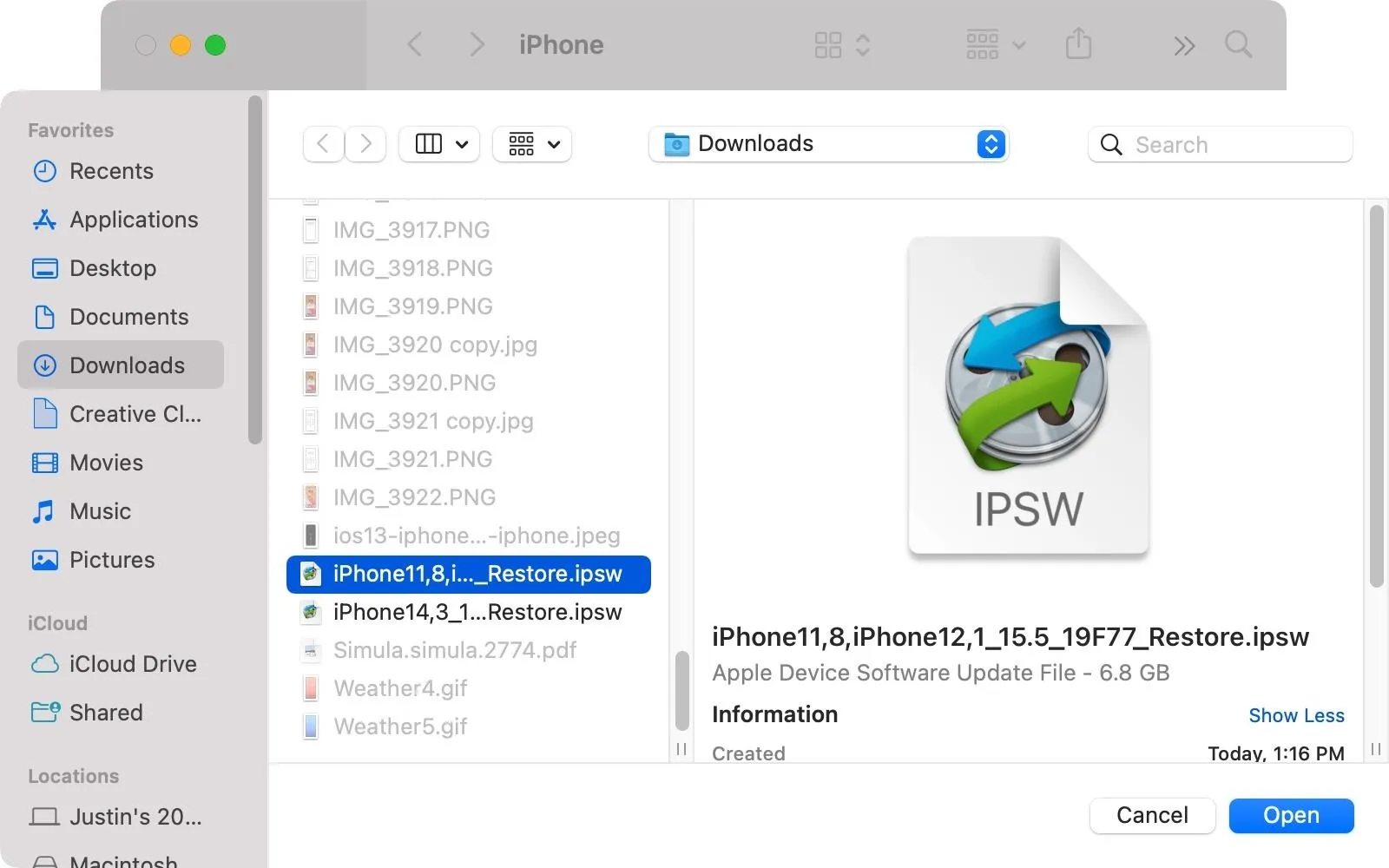
Task: Click the Finder window back arrow
Action: tap(416, 44)
